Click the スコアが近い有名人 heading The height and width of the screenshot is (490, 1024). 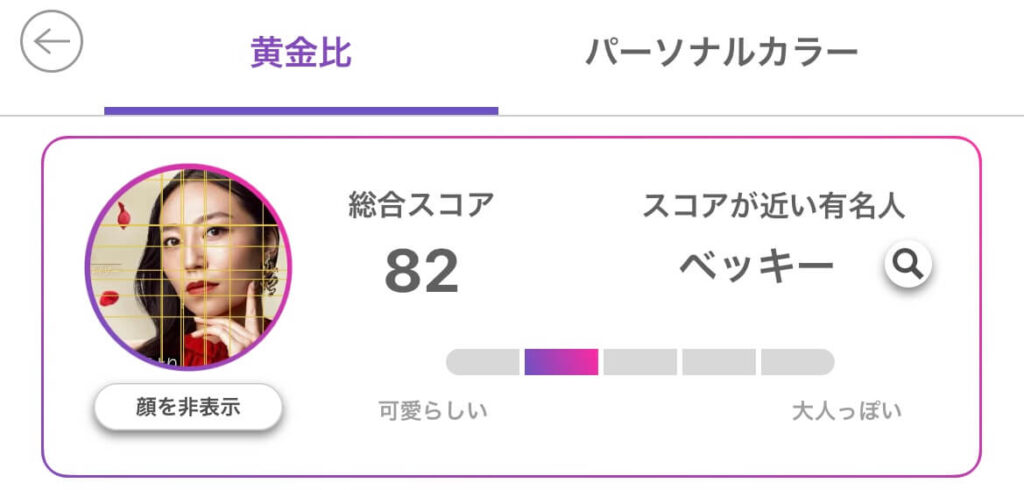774,206
